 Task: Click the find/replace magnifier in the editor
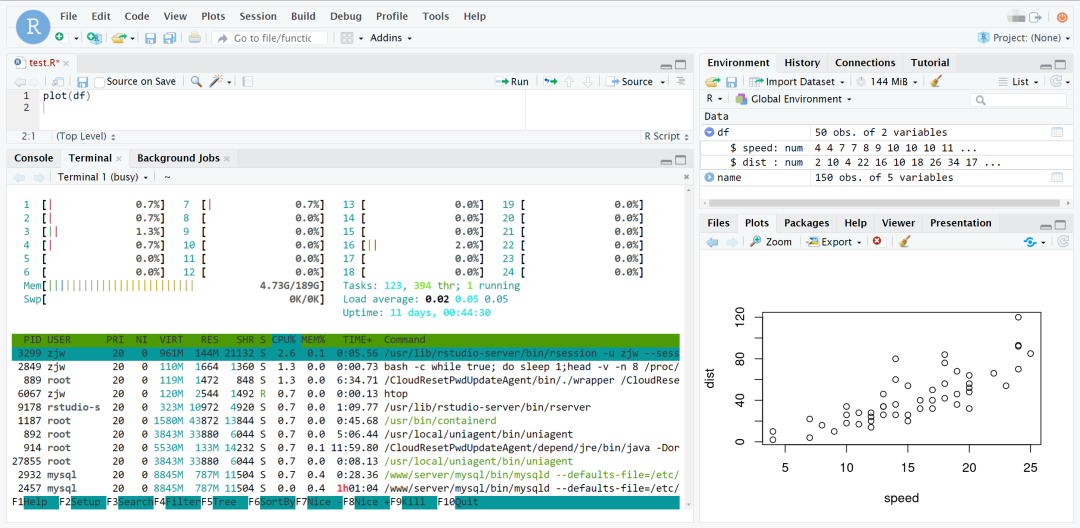[196, 82]
